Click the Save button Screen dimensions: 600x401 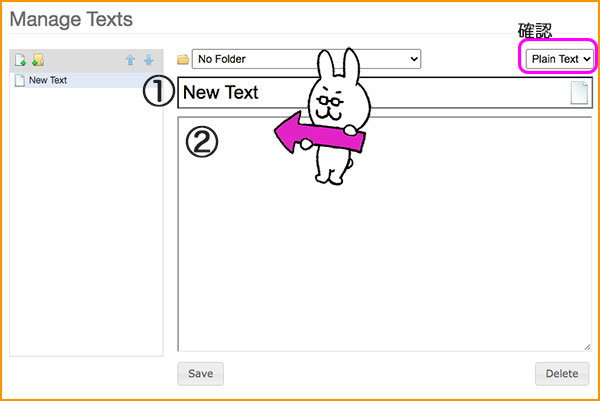201,373
